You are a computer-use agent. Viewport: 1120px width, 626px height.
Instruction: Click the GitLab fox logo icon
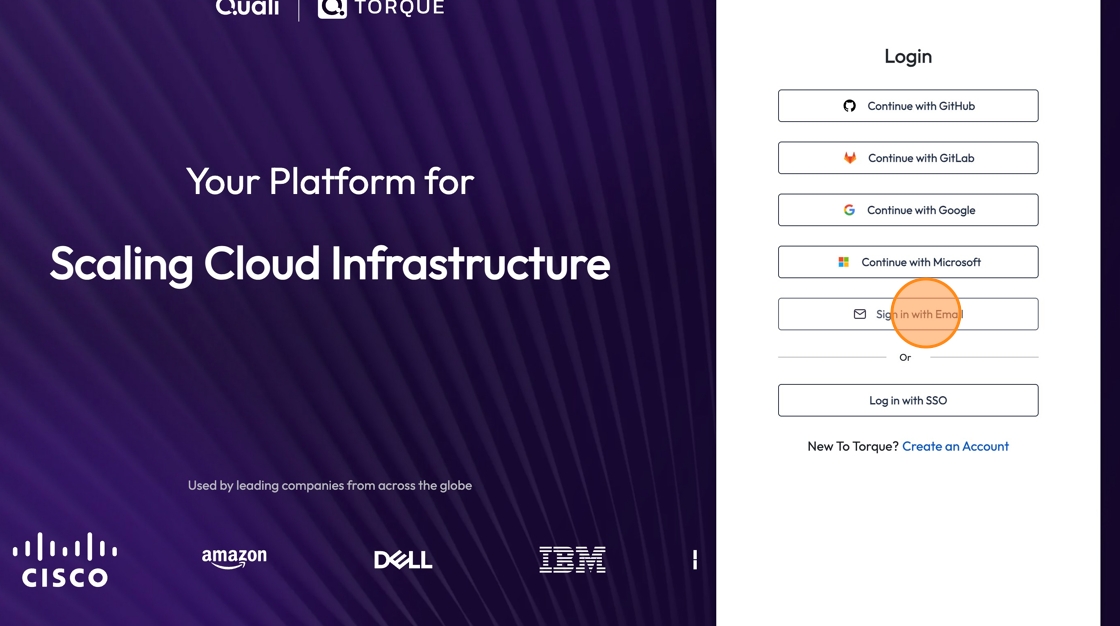click(849, 158)
